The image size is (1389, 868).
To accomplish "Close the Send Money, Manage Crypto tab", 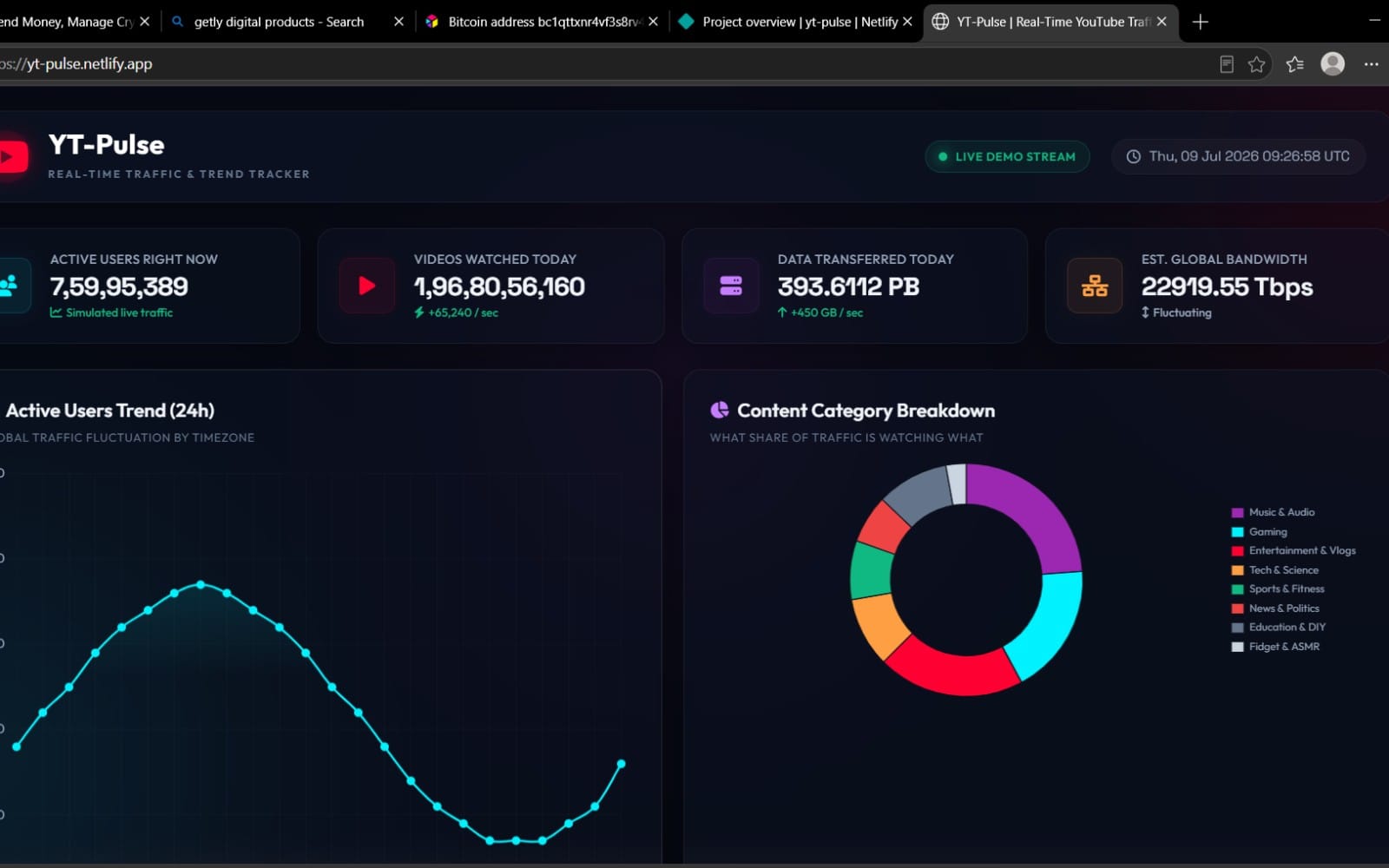I will [144, 22].
